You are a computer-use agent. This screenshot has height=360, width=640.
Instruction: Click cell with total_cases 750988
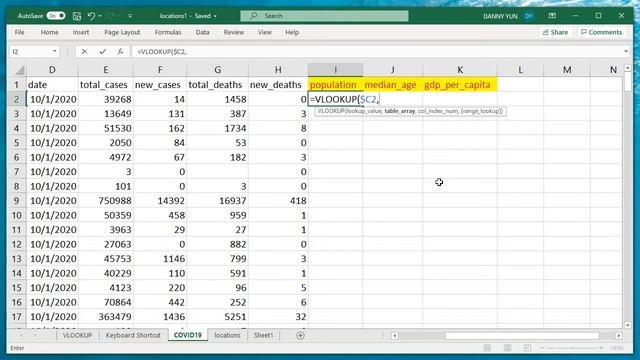106,200
